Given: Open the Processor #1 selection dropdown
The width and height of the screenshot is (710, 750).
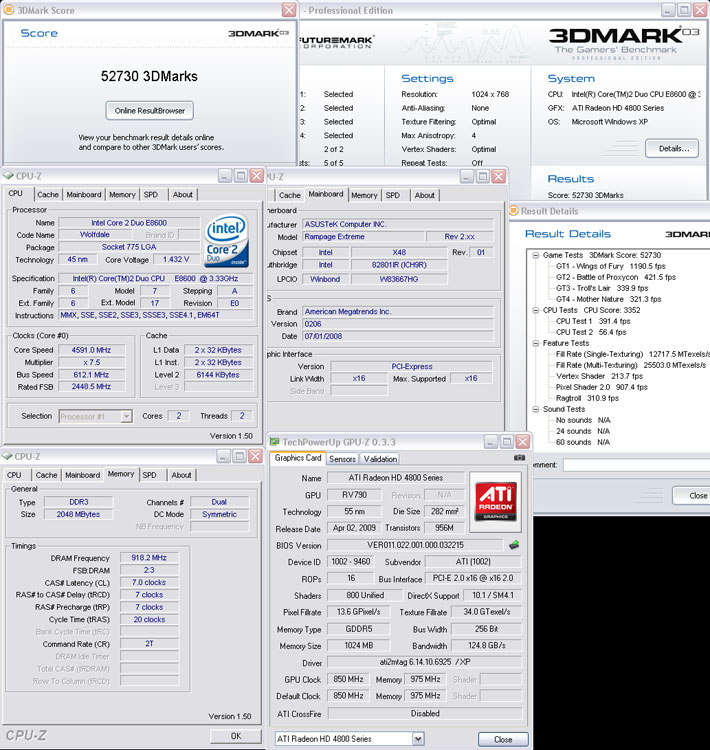Looking at the screenshot, I should point(126,417).
